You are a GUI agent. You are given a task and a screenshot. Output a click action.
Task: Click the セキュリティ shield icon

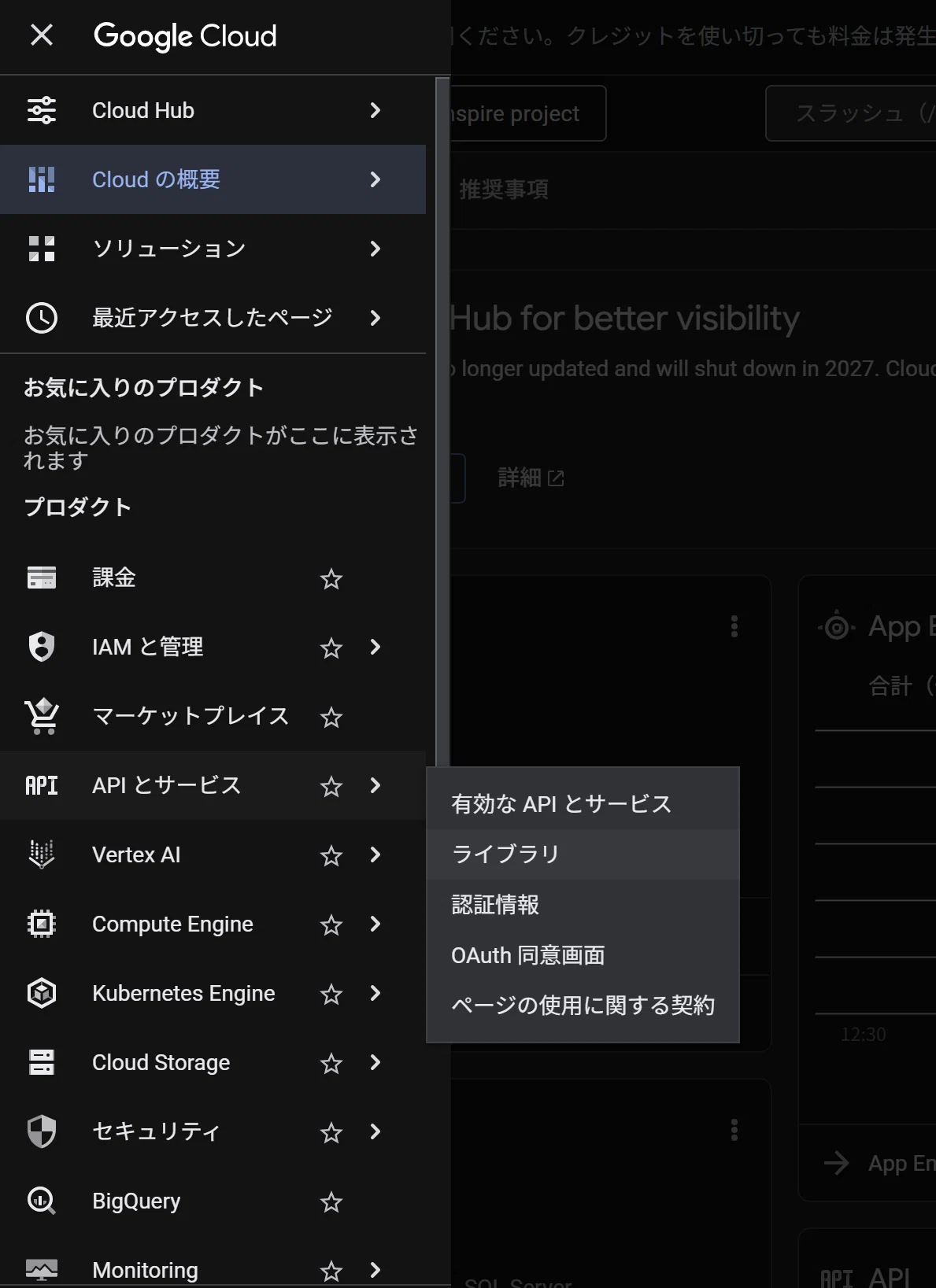[x=42, y=1131]
